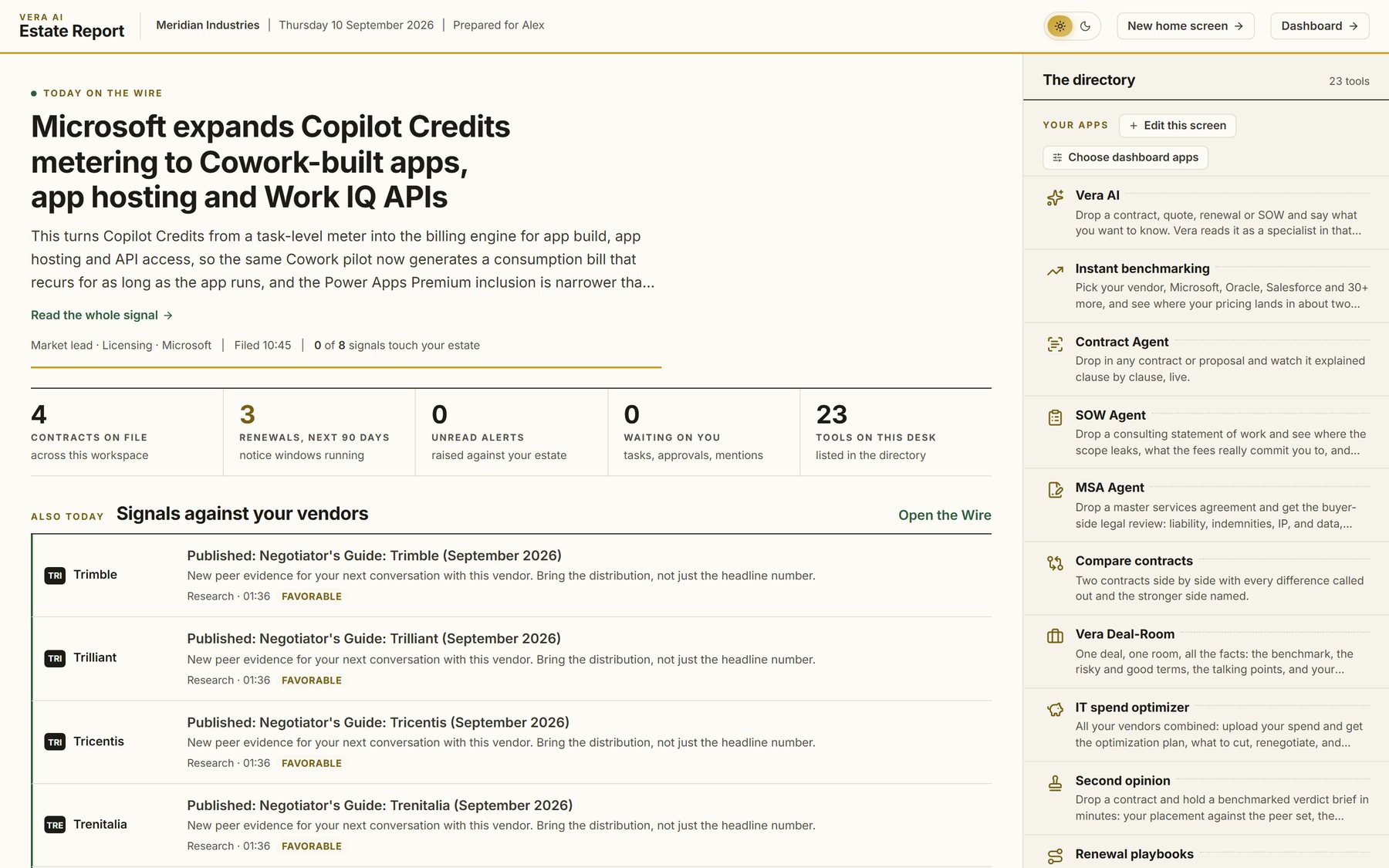Click the Trilliant TRI vendor badge
Viewport: 1389px width, 868px height.
[x=55, y=658]
